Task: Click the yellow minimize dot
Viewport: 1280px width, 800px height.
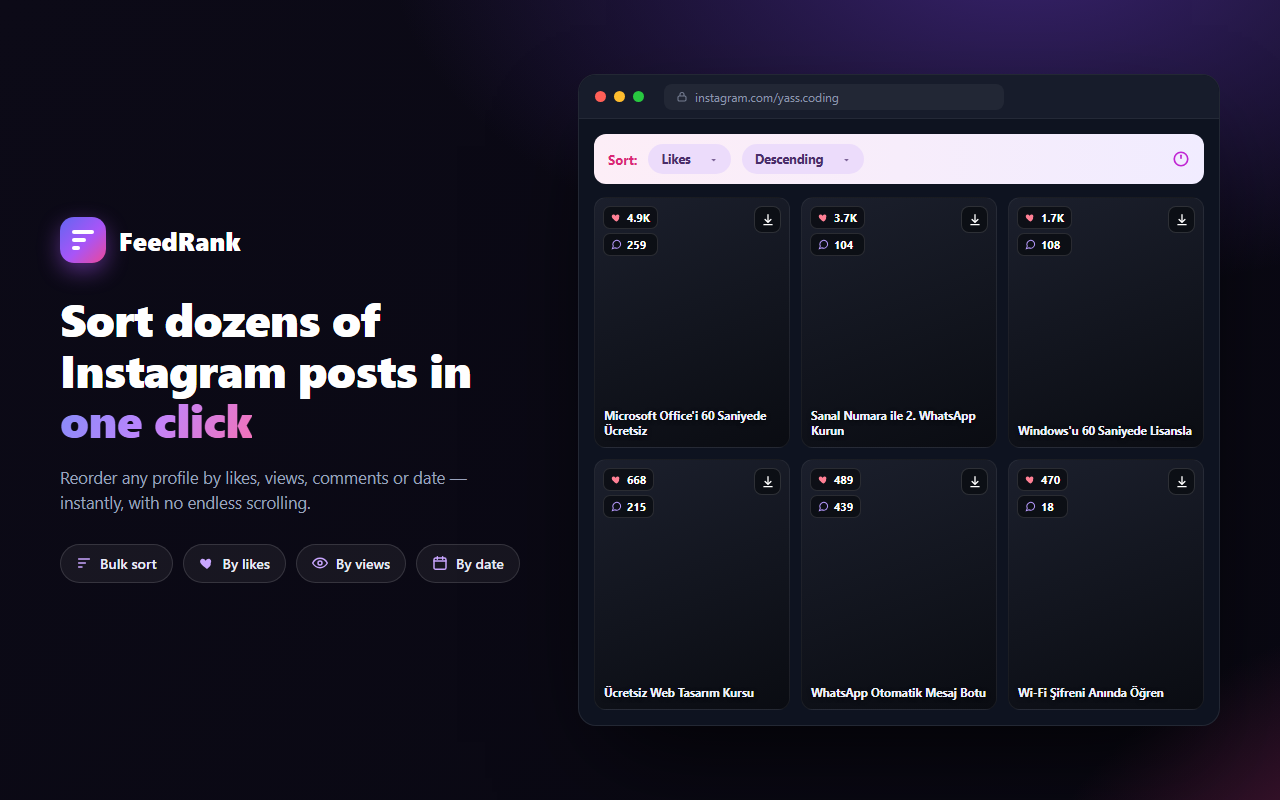Action: pos(619,97)
